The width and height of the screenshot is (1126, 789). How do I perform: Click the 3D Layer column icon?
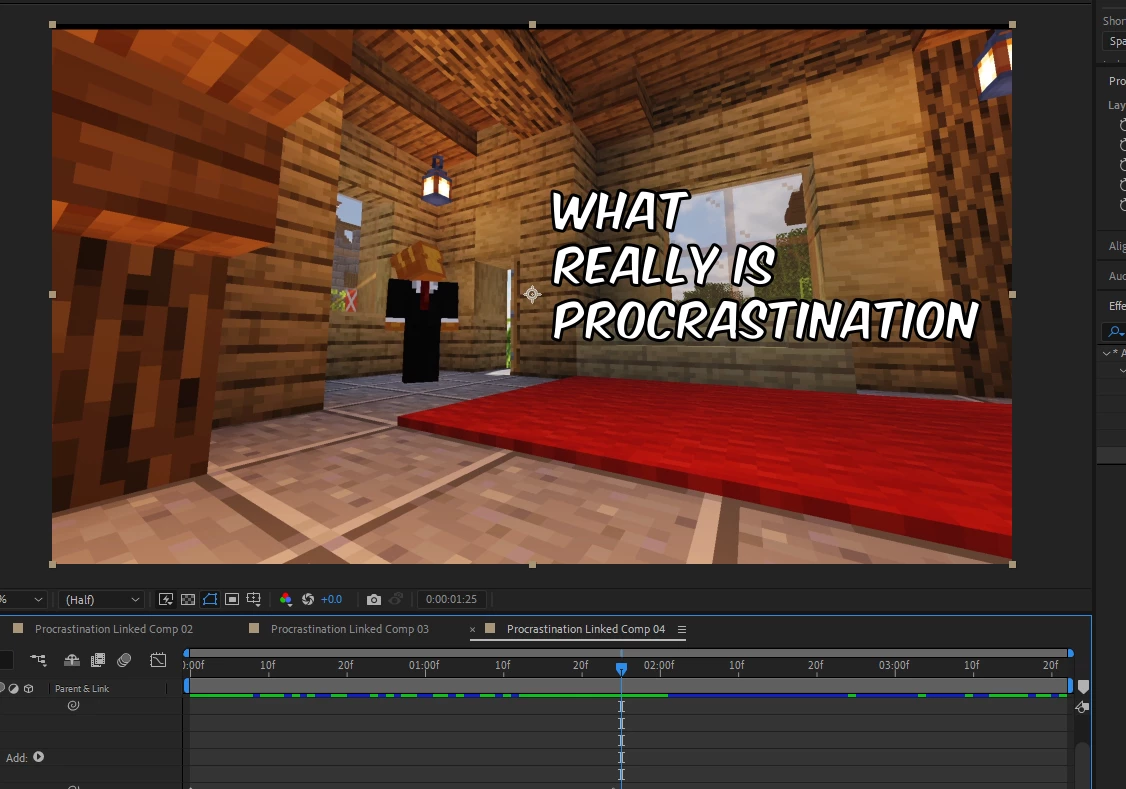(29, 688)
